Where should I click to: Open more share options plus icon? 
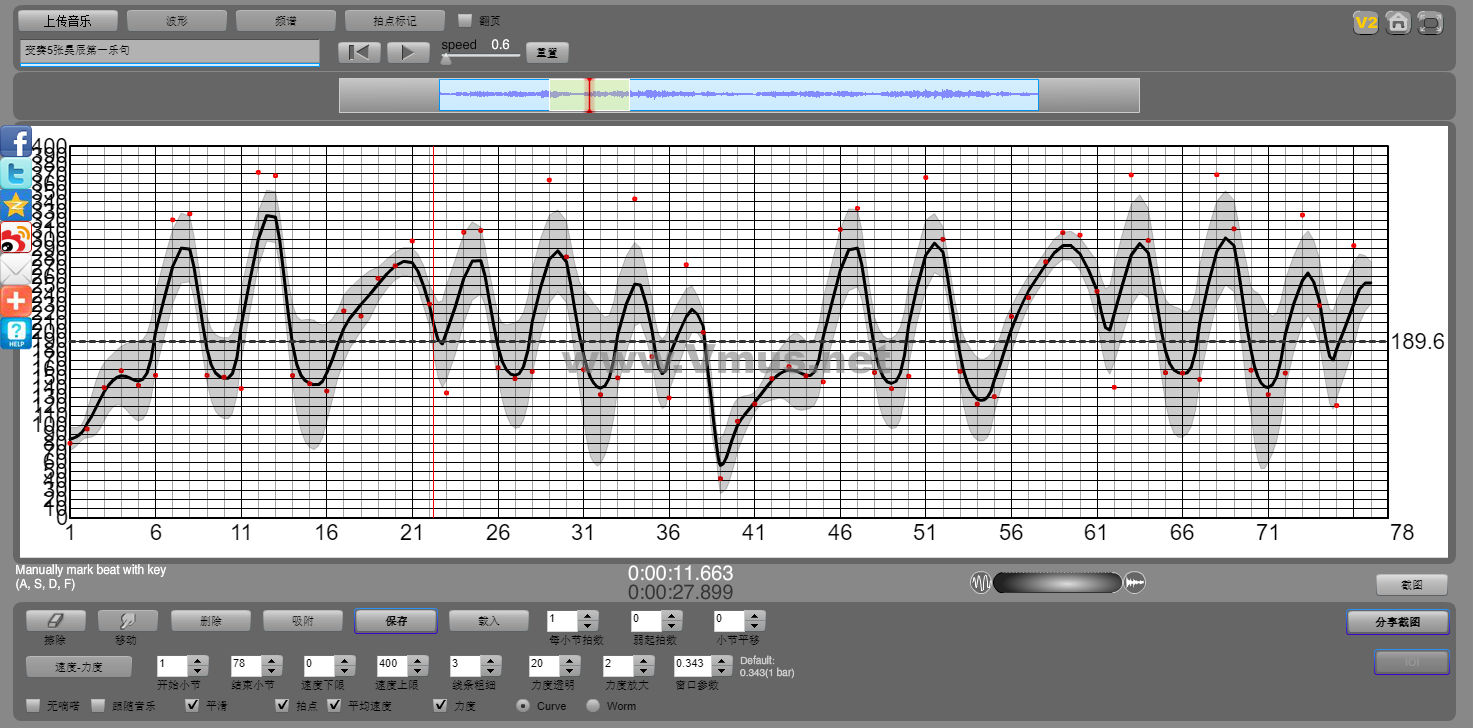[16, 302]
